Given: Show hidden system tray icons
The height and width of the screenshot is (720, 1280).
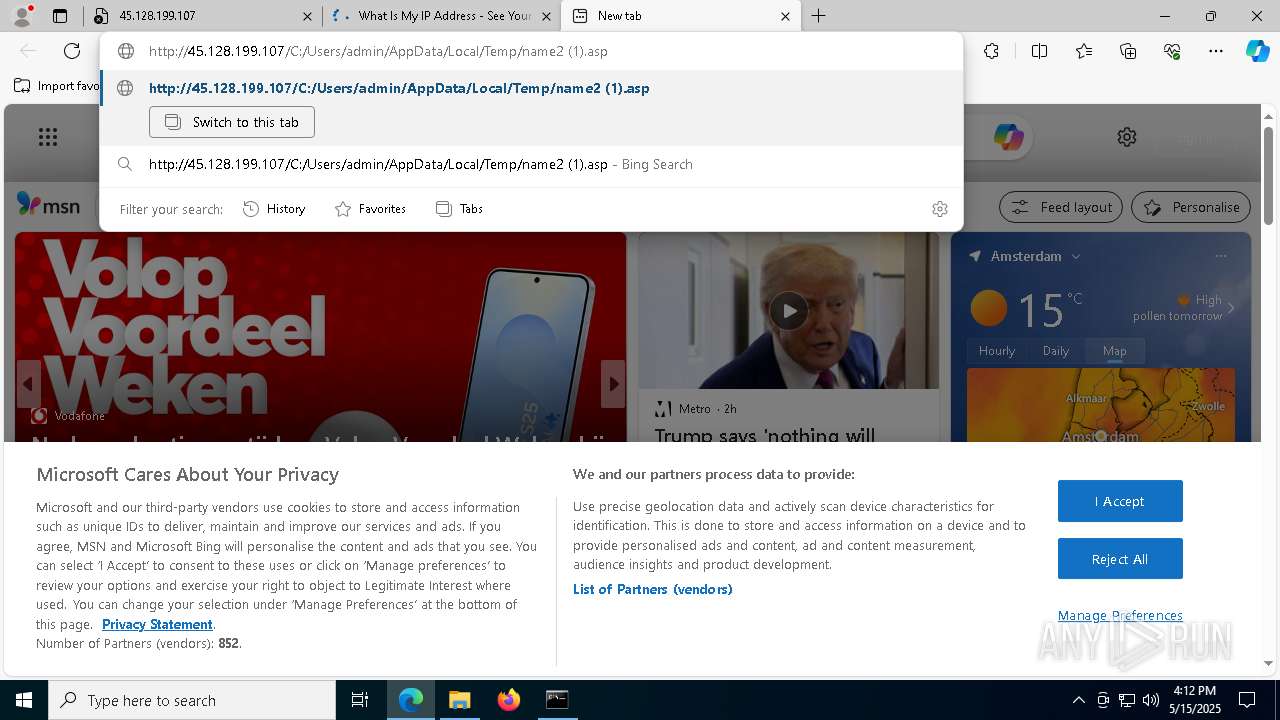Looking at the screenshot, I should (x=1078, y=700).
